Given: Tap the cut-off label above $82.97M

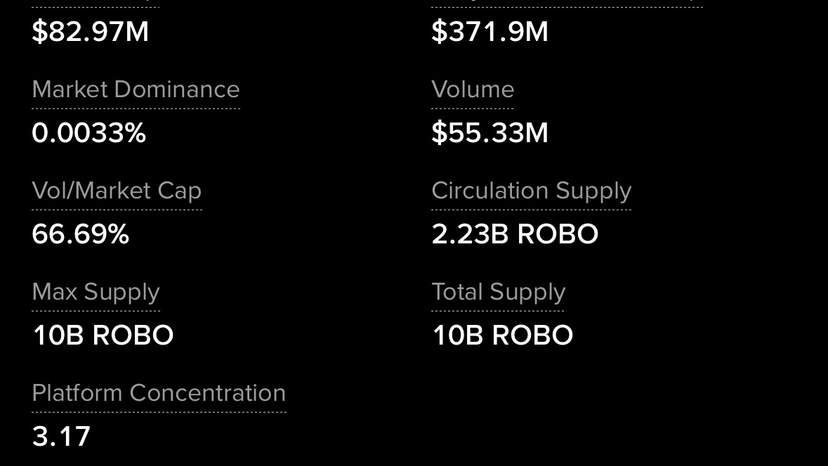Looking at the screenshot, I should [95, 5].
